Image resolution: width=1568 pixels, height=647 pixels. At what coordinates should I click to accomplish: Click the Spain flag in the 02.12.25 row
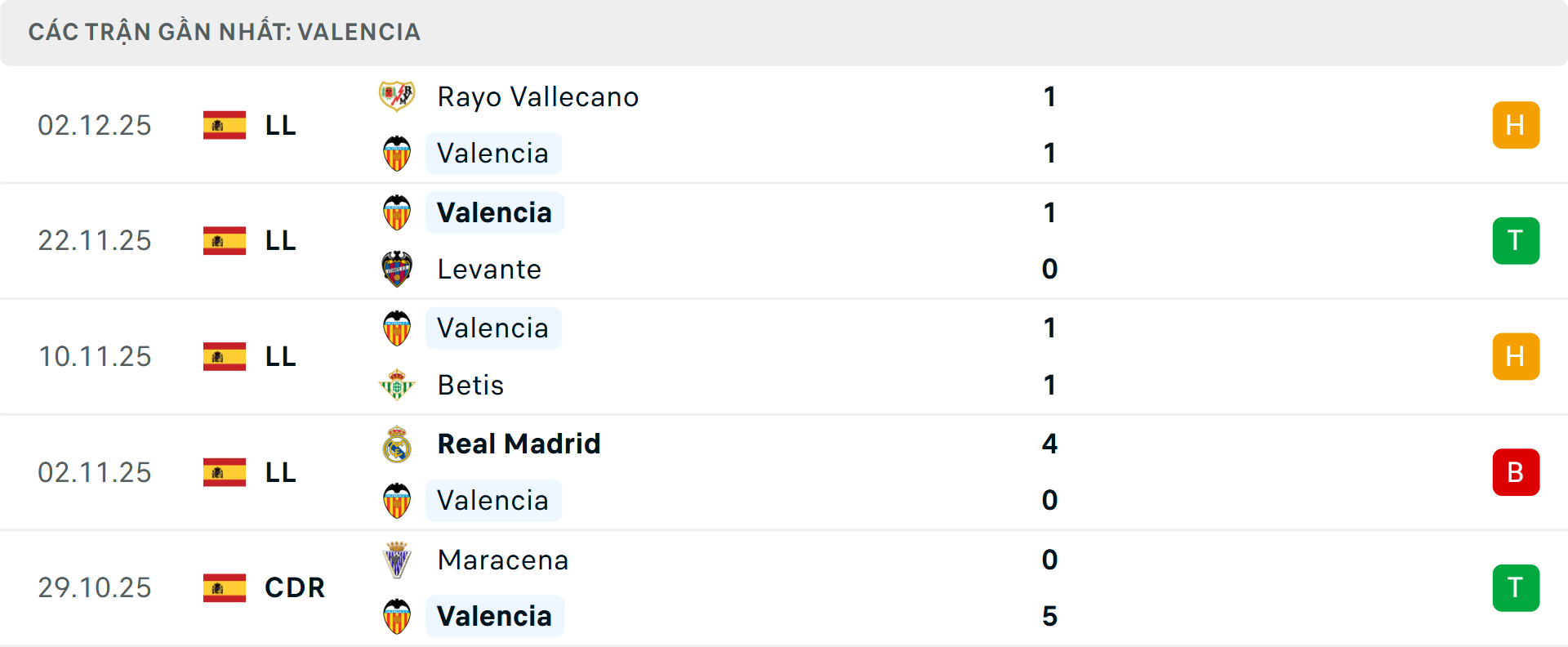[225, 125]
